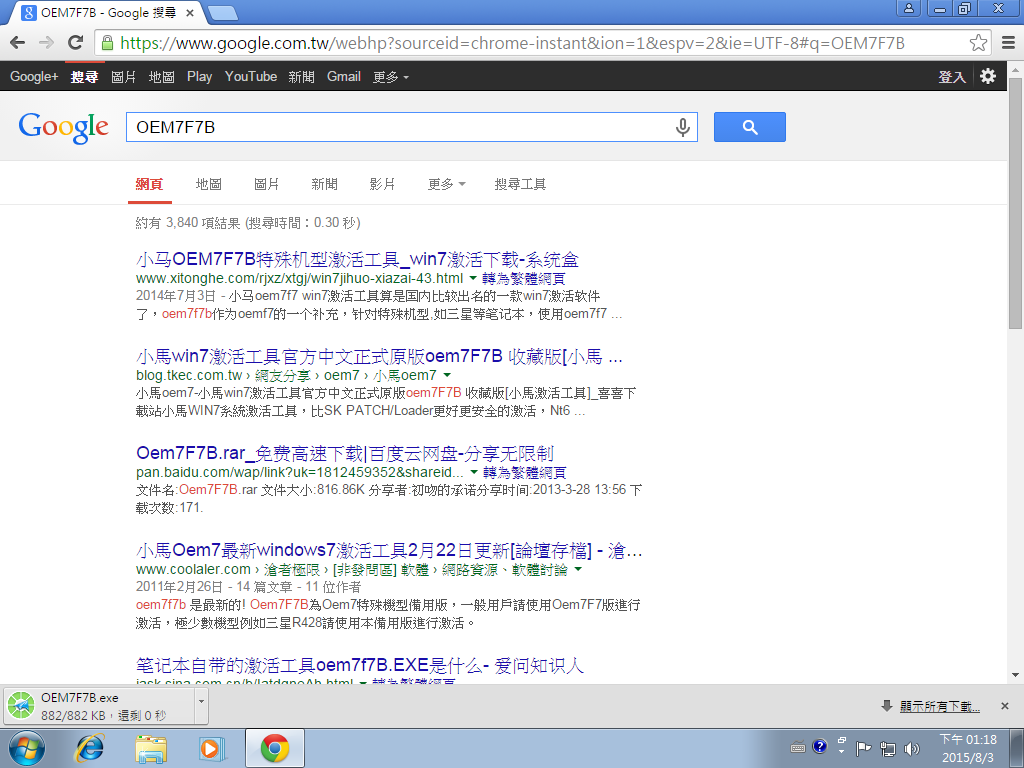Viewport: 1024px width, 768px height.
Task: Bookmark this page with the star icon
Action: [978, 43]
